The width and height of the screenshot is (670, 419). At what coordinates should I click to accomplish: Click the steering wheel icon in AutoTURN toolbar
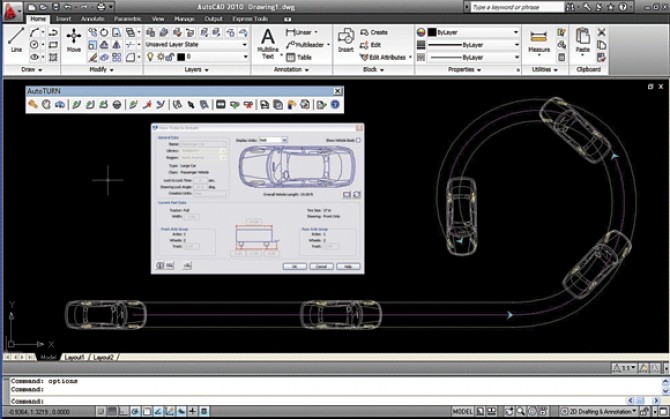(x=117, y=105)
